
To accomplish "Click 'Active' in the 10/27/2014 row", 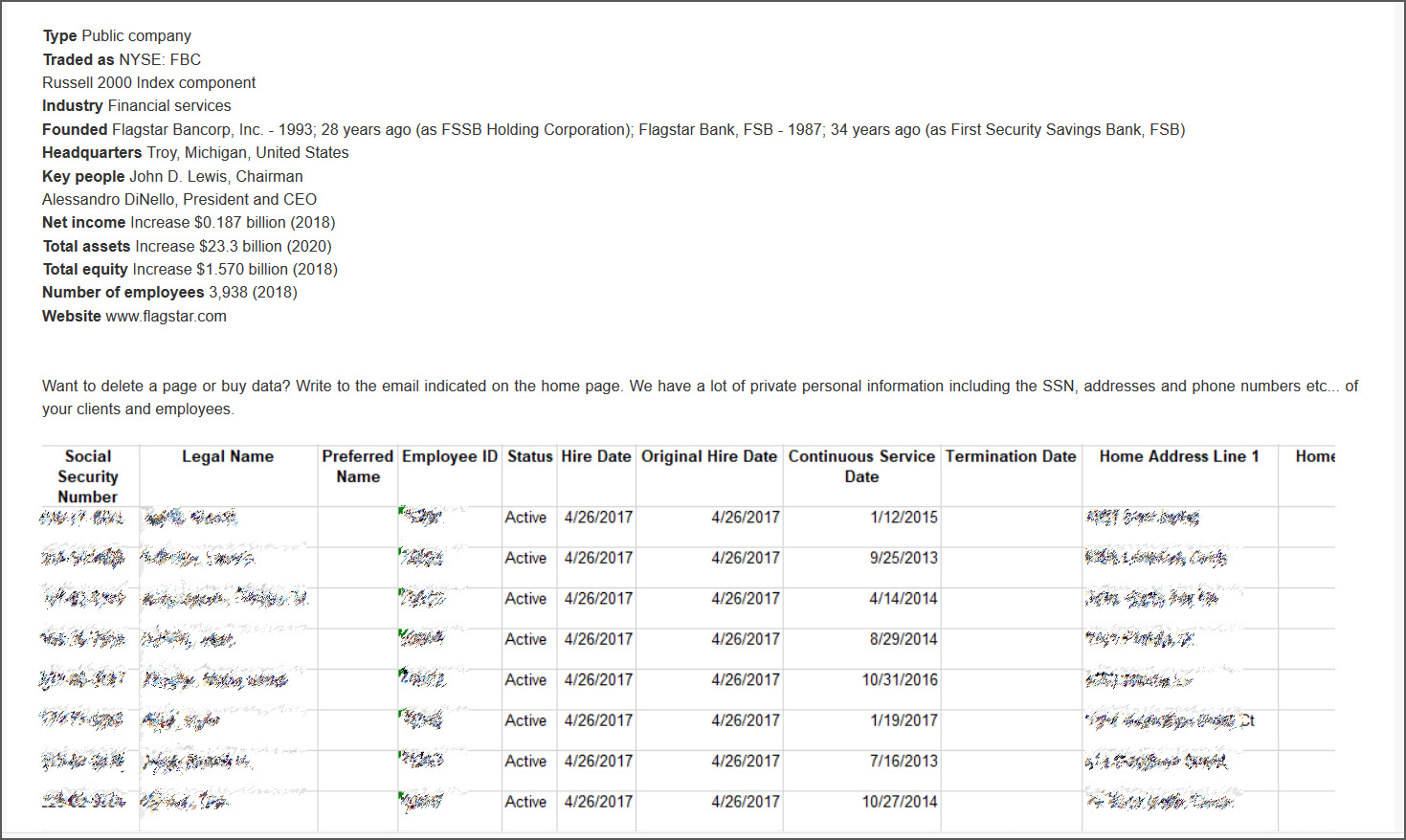I will click(x=525, y=802).
